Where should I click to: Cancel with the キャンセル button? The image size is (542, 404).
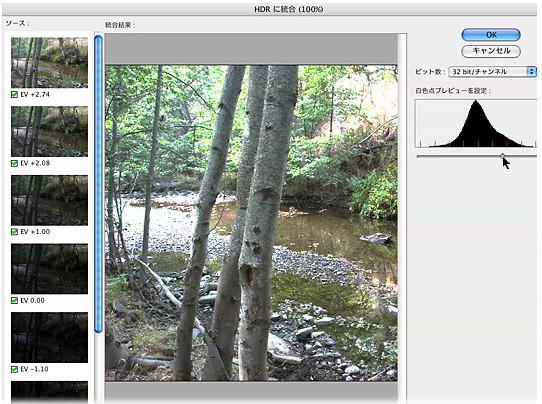tap(491, 51)
